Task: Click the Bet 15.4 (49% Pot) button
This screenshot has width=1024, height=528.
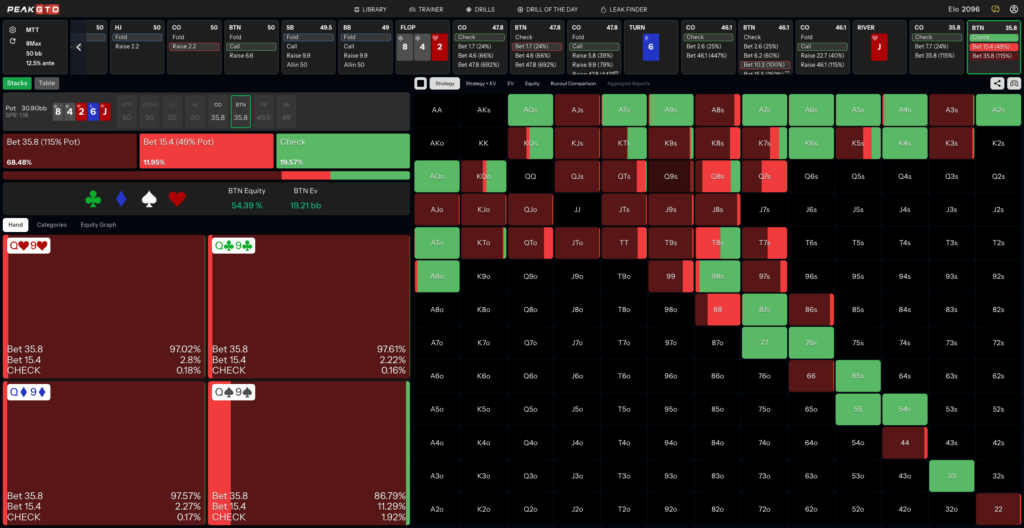Action: tap(206, 151)
